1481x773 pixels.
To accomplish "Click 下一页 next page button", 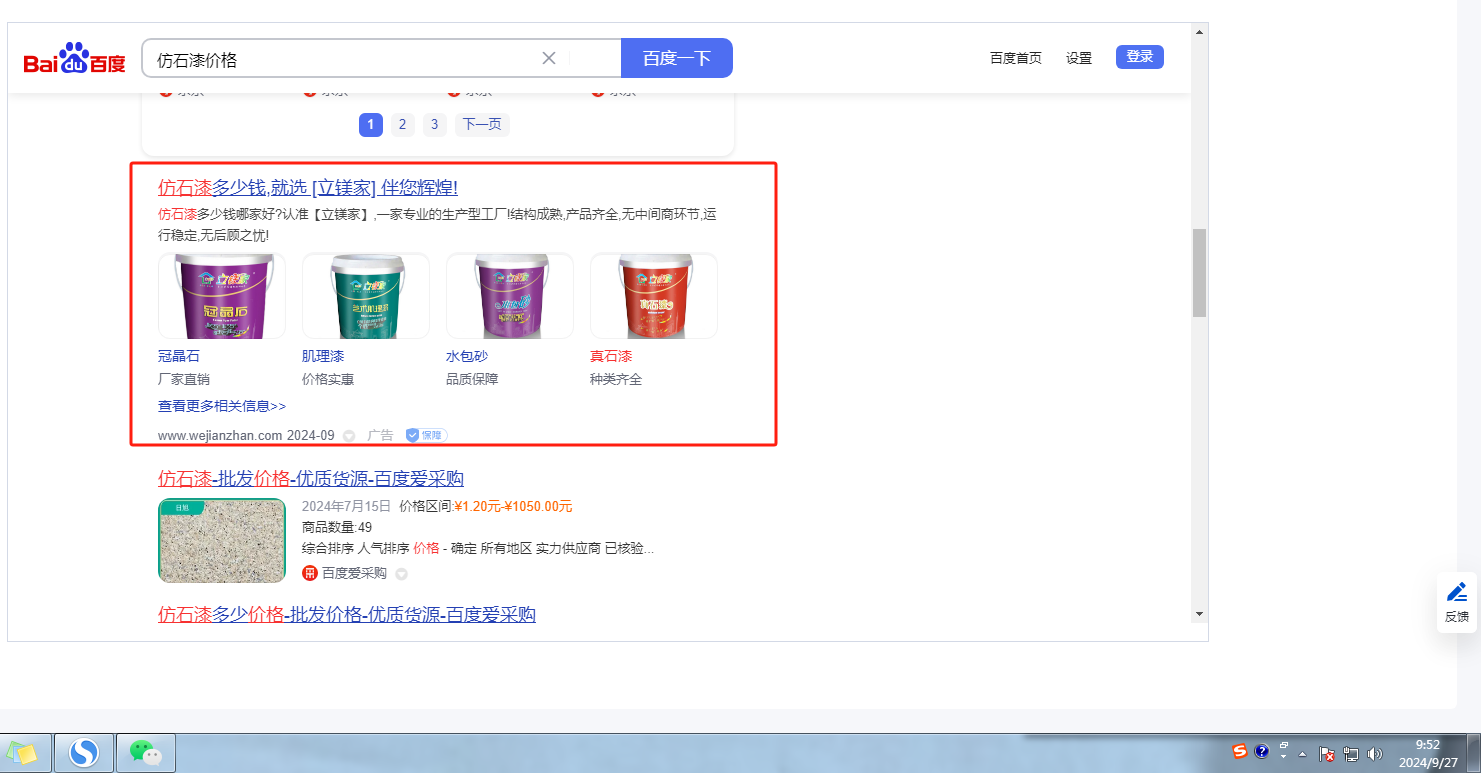I will point(482,125).
